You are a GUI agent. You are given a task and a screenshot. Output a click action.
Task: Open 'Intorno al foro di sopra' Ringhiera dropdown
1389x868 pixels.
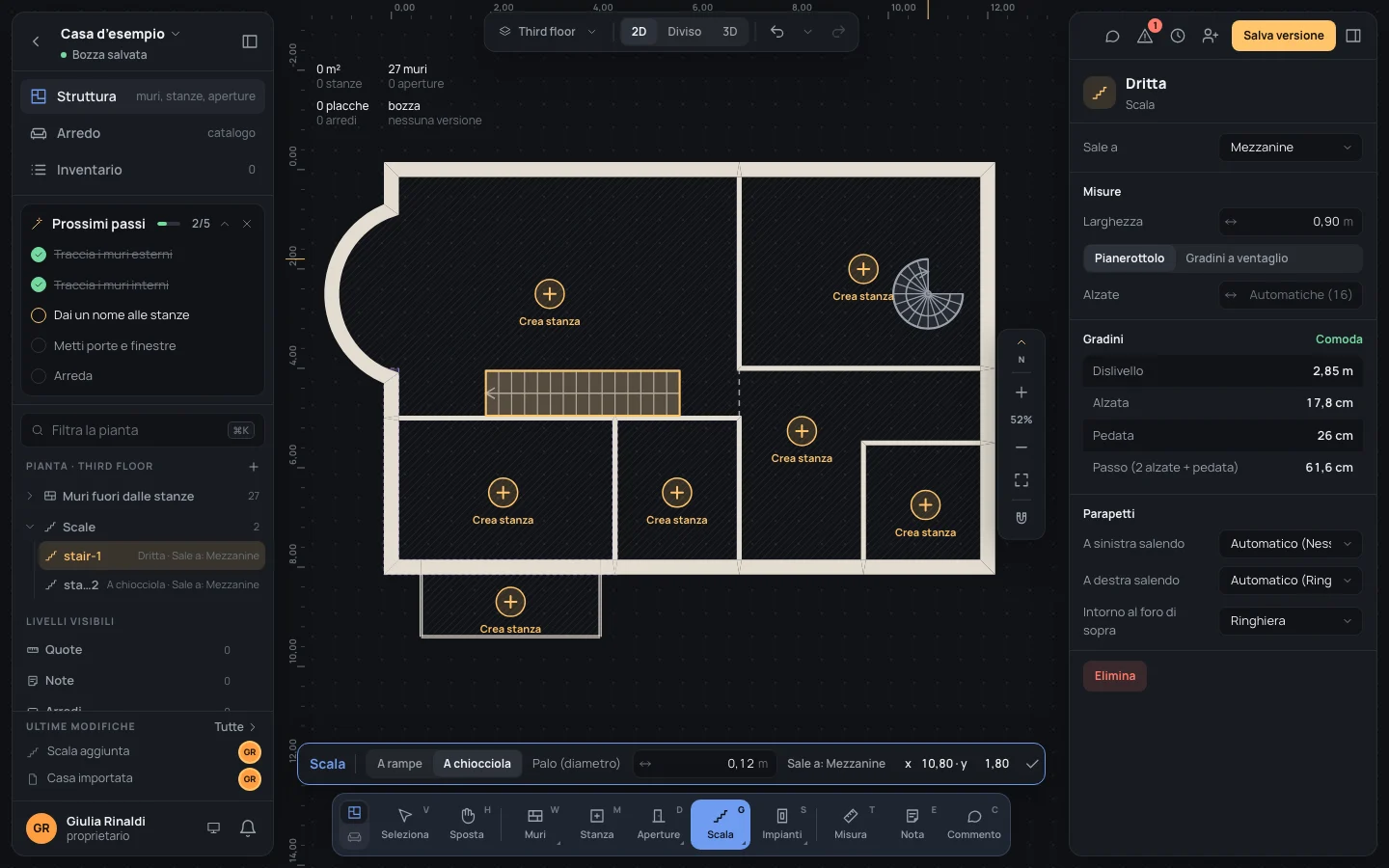click(x=1291, y=621)
